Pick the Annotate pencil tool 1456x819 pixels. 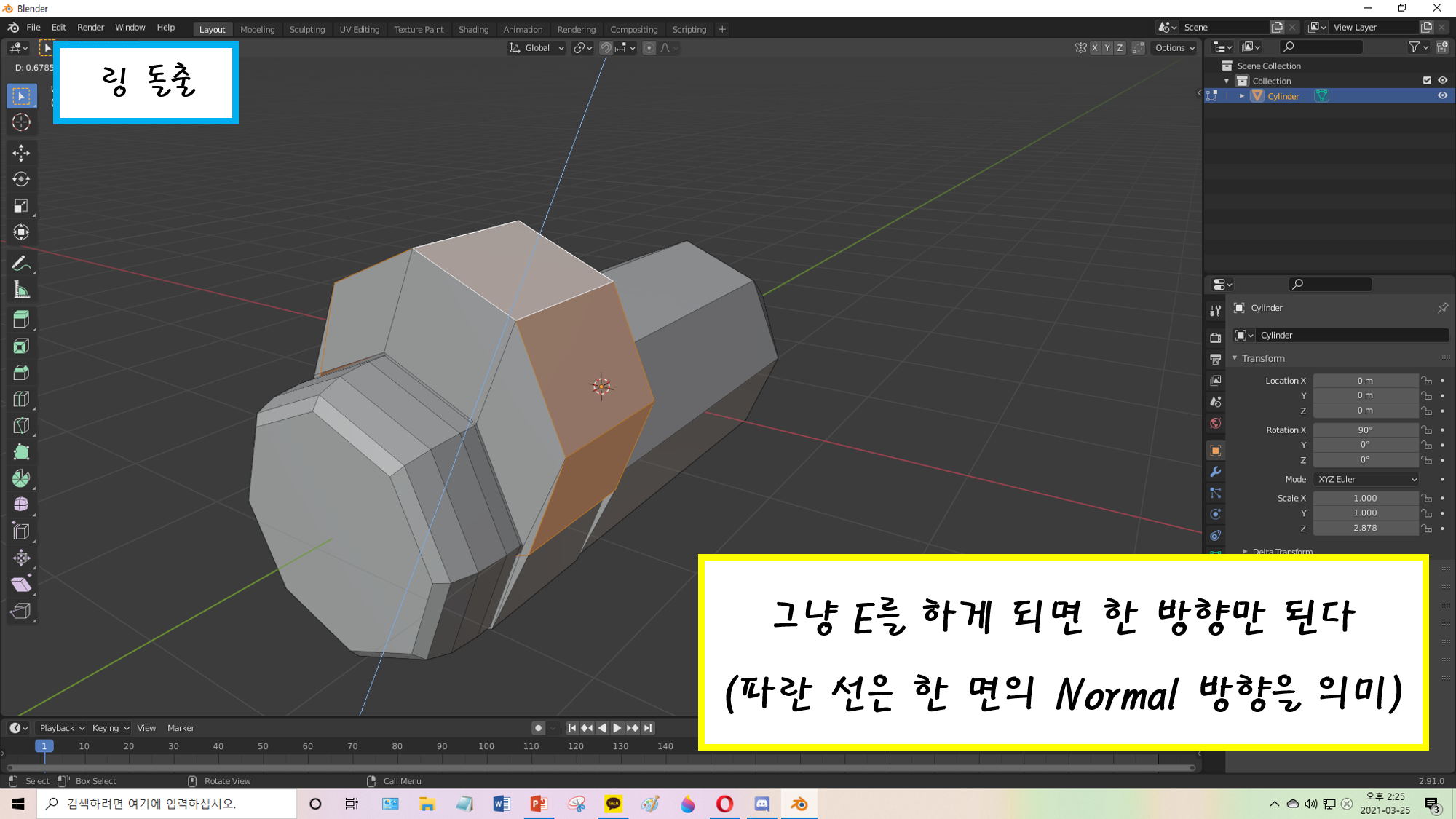click(x=21, y=264)
